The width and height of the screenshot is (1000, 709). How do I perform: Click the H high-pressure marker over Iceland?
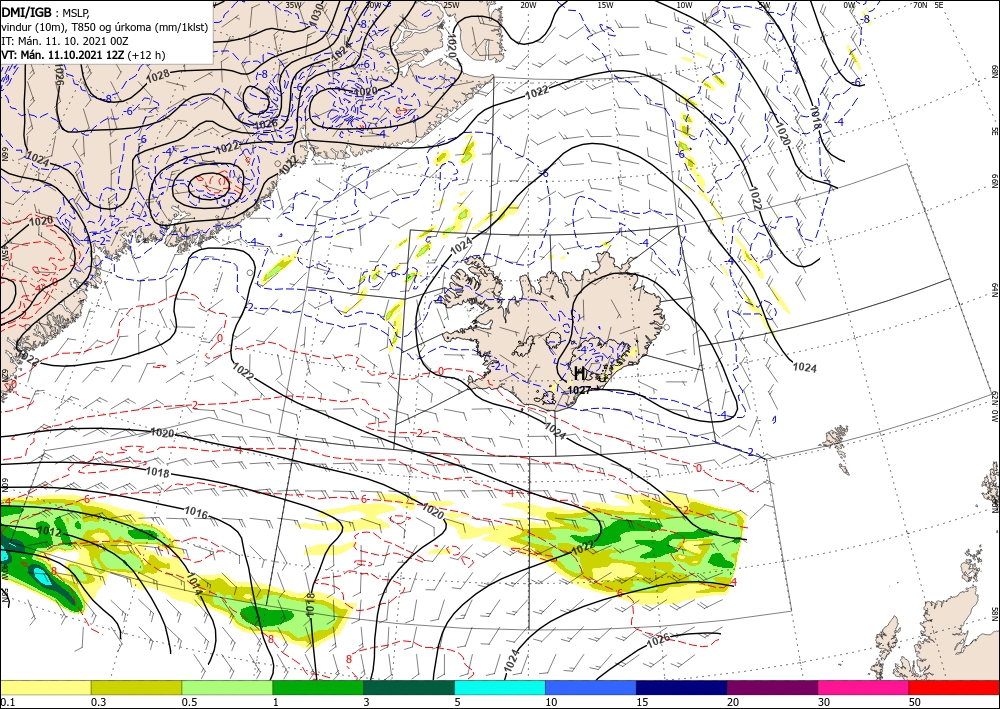pyautogui.click(x=579, y=374)
